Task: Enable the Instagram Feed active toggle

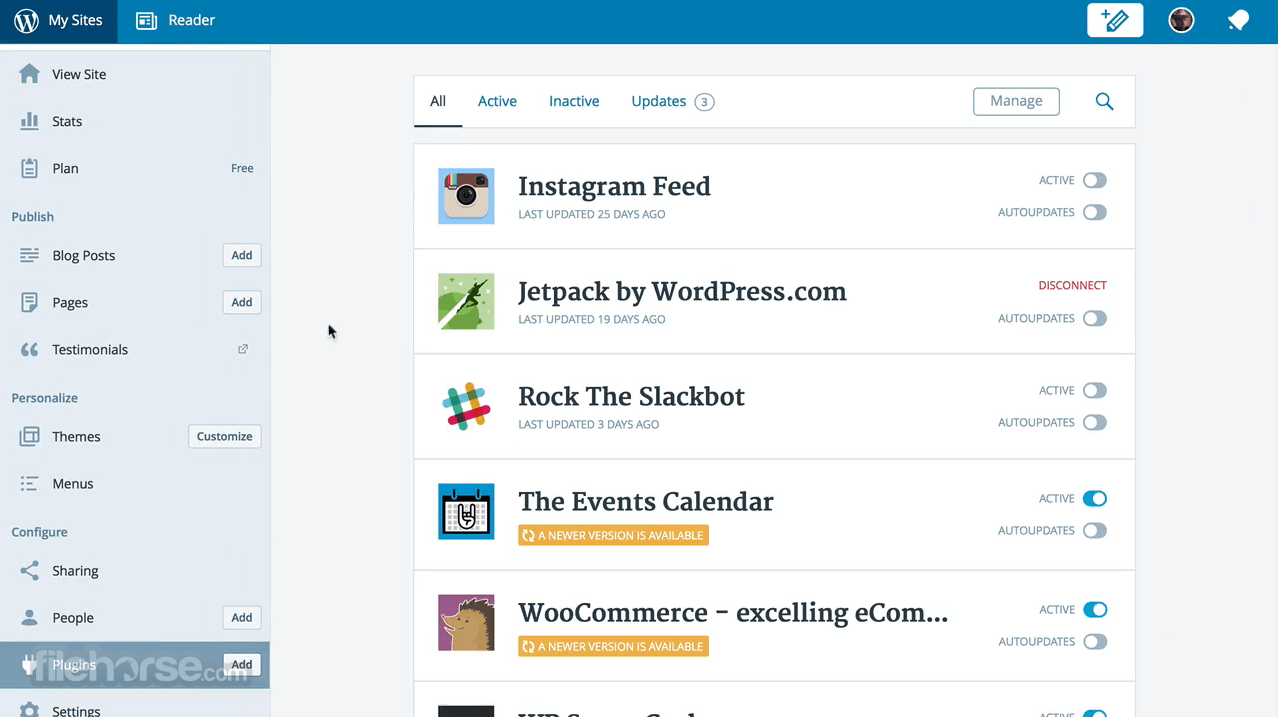Action: [1095, 181]
